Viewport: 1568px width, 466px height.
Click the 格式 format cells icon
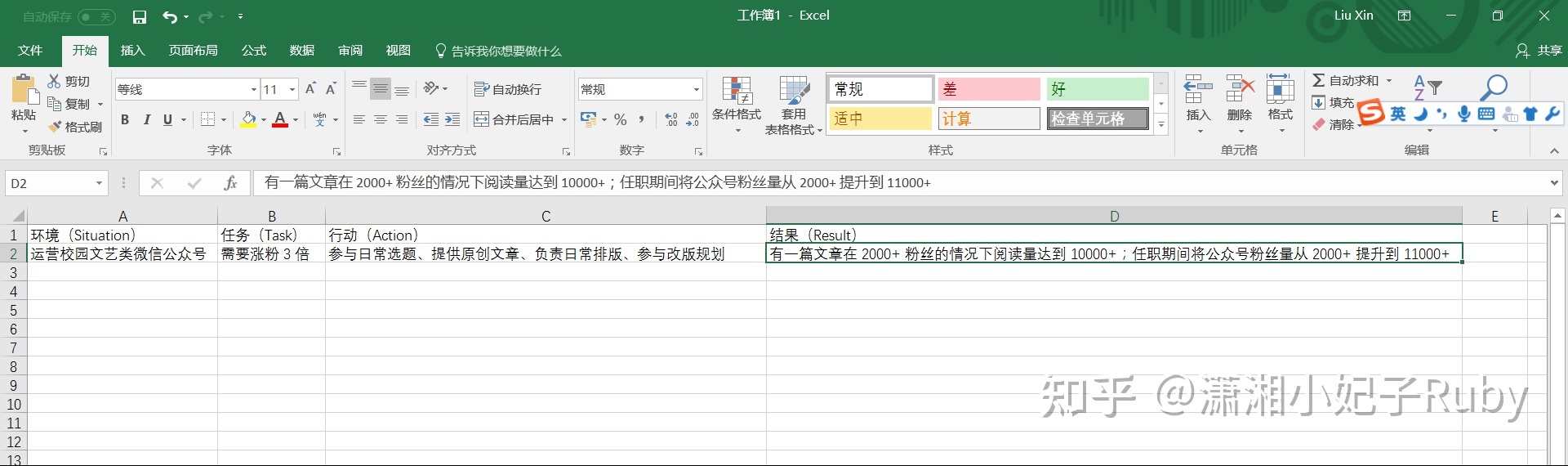[1281, 90]
